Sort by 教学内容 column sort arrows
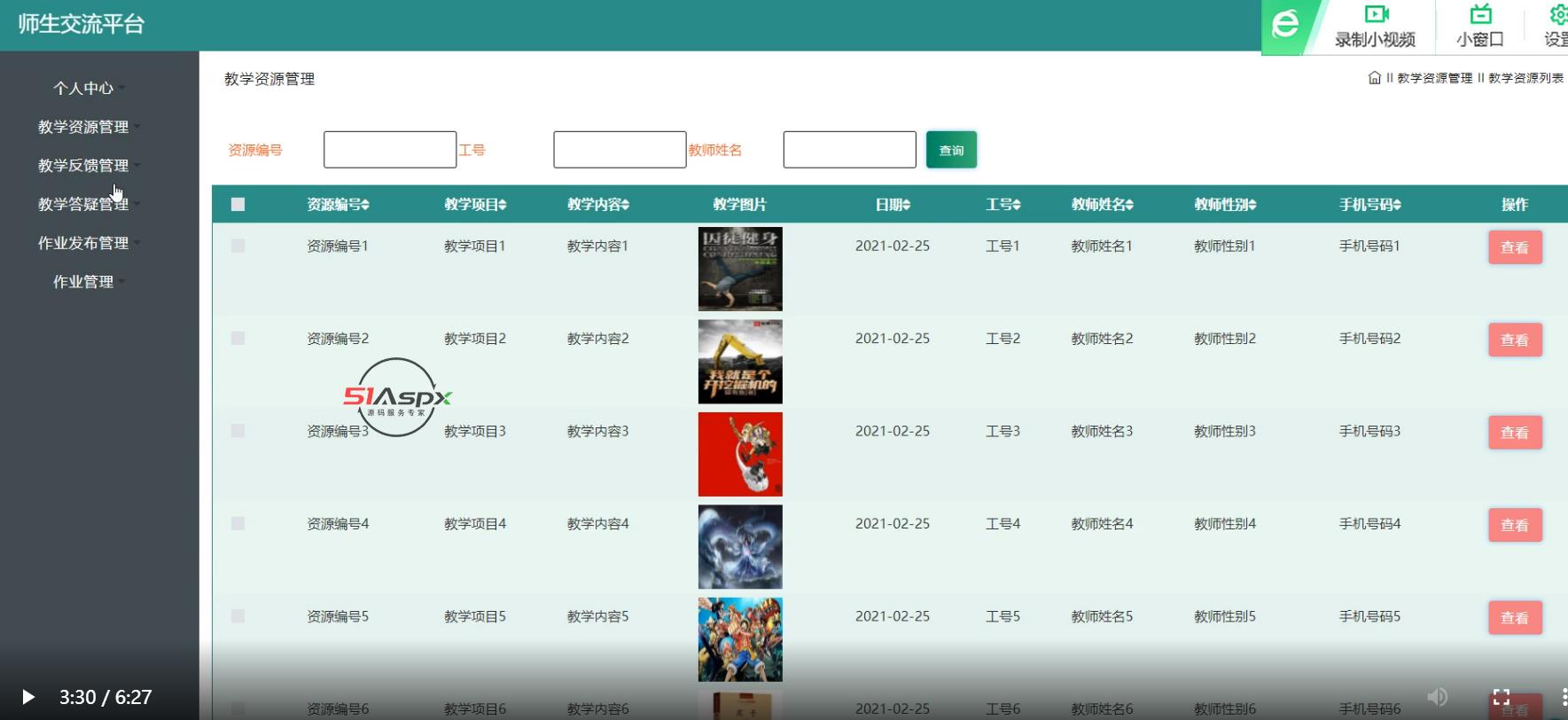Screen dimensions: 1568x720 point(625,205)
